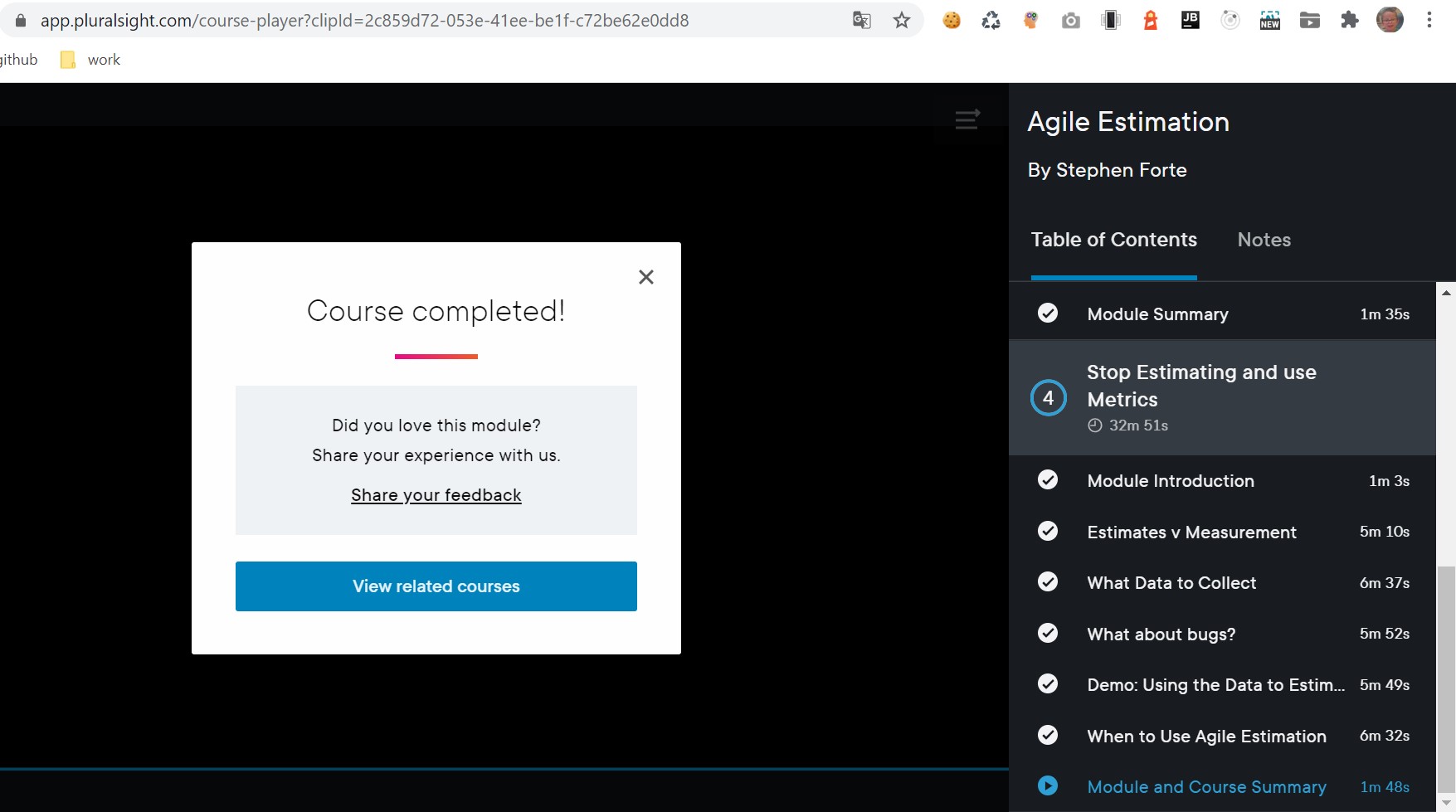Click the View related courses button
The image size is (1456, 812).
[x=436, y=586]
